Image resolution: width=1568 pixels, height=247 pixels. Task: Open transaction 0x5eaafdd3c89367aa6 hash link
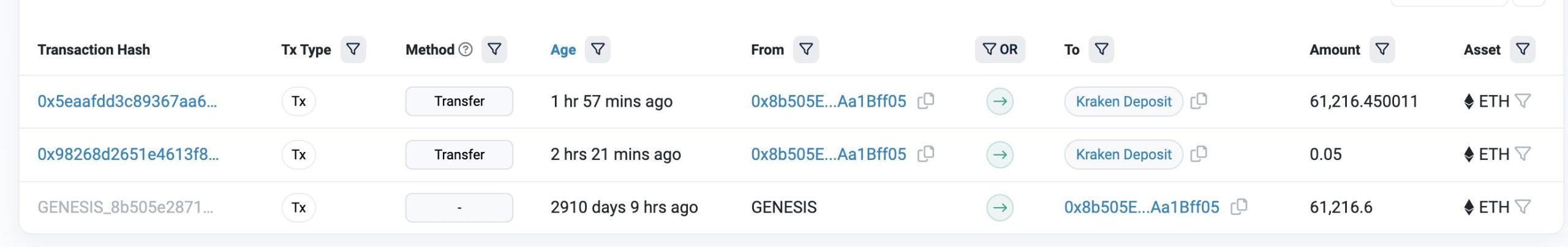click(x=127, y=101)
